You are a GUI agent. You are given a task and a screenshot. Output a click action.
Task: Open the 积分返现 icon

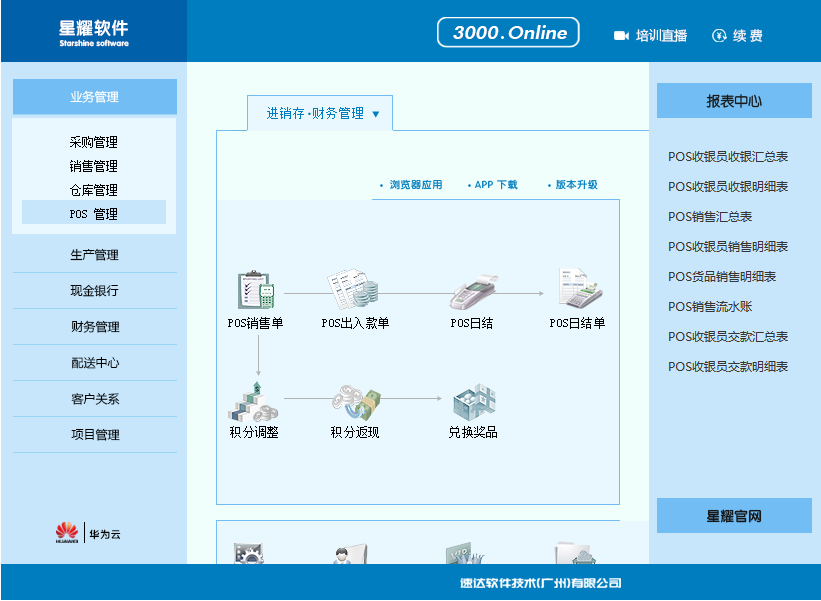pyautogui.click(x=356, y=403)
